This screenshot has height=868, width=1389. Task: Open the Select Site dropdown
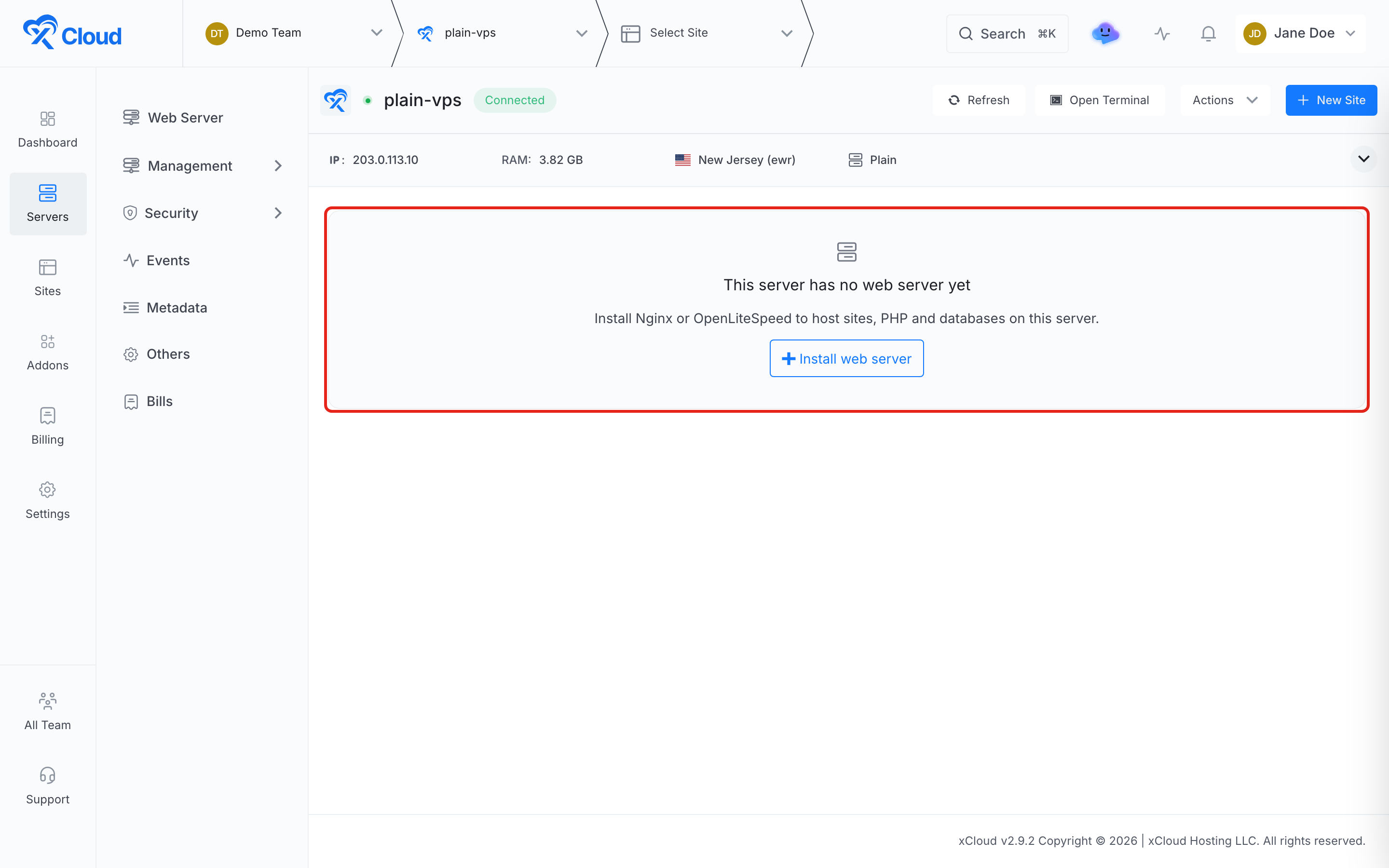[x=707, y=33]
